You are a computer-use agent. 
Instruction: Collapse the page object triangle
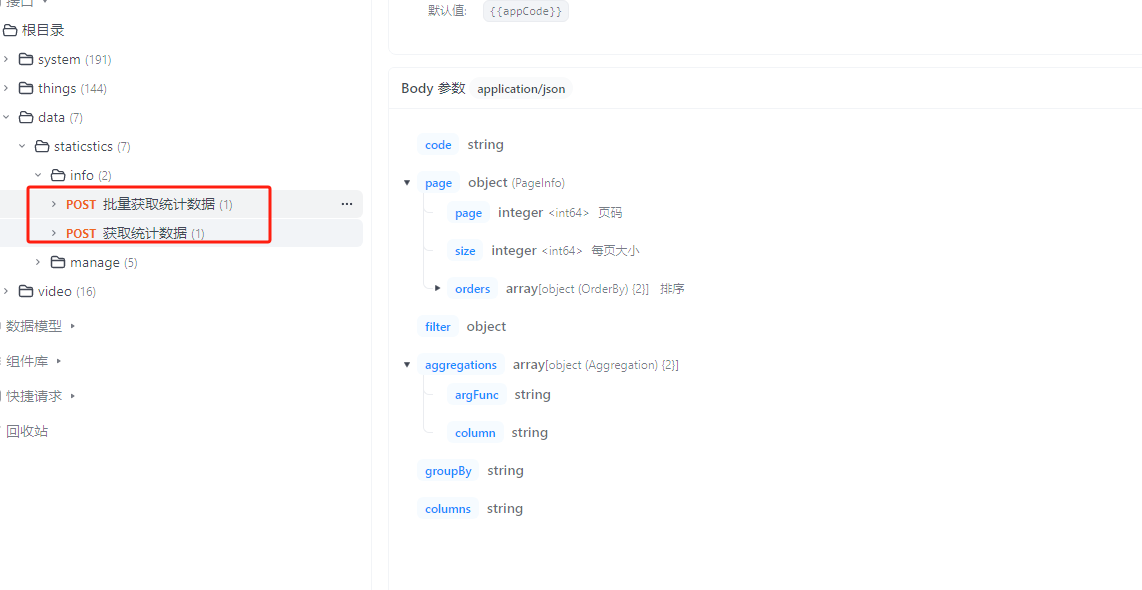407,183
